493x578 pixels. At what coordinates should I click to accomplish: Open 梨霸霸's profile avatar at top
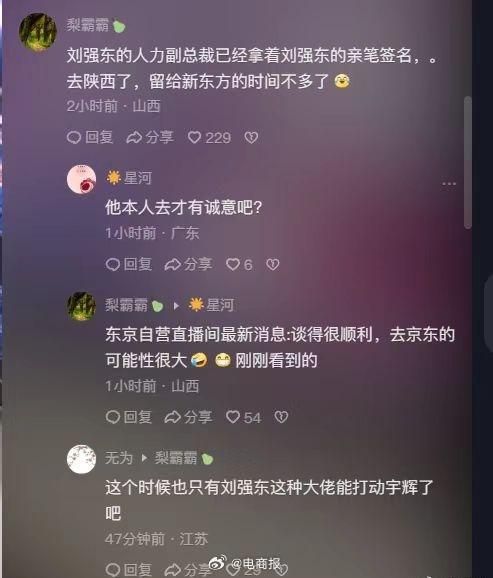coord(38,32)
